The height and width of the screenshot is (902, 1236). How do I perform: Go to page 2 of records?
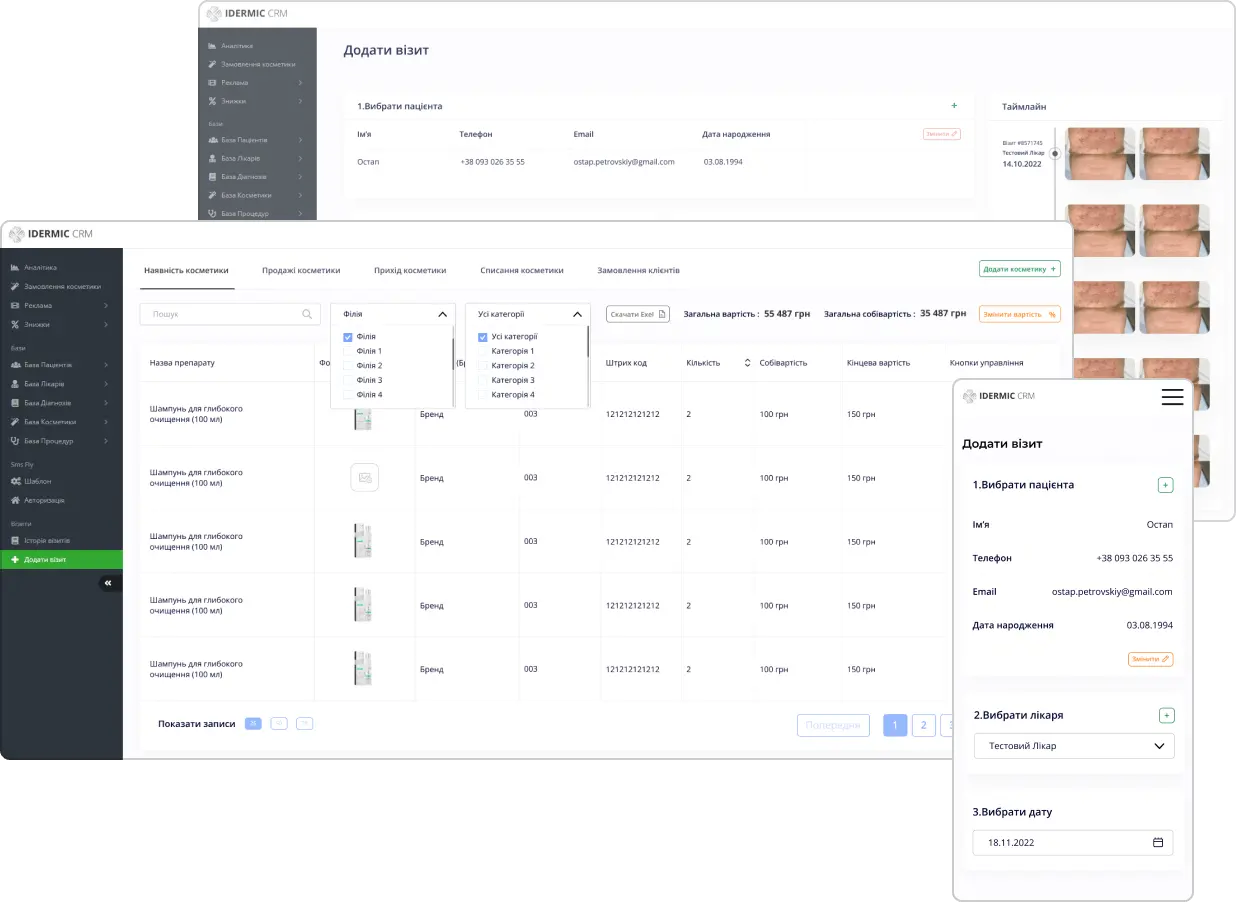tap(923, 725)
